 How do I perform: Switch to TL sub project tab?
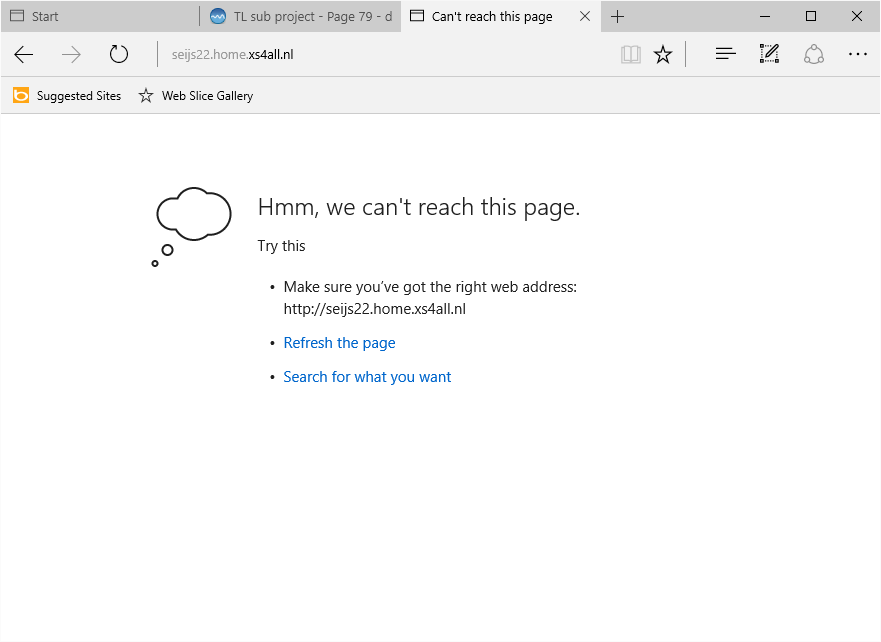point(301,16)
